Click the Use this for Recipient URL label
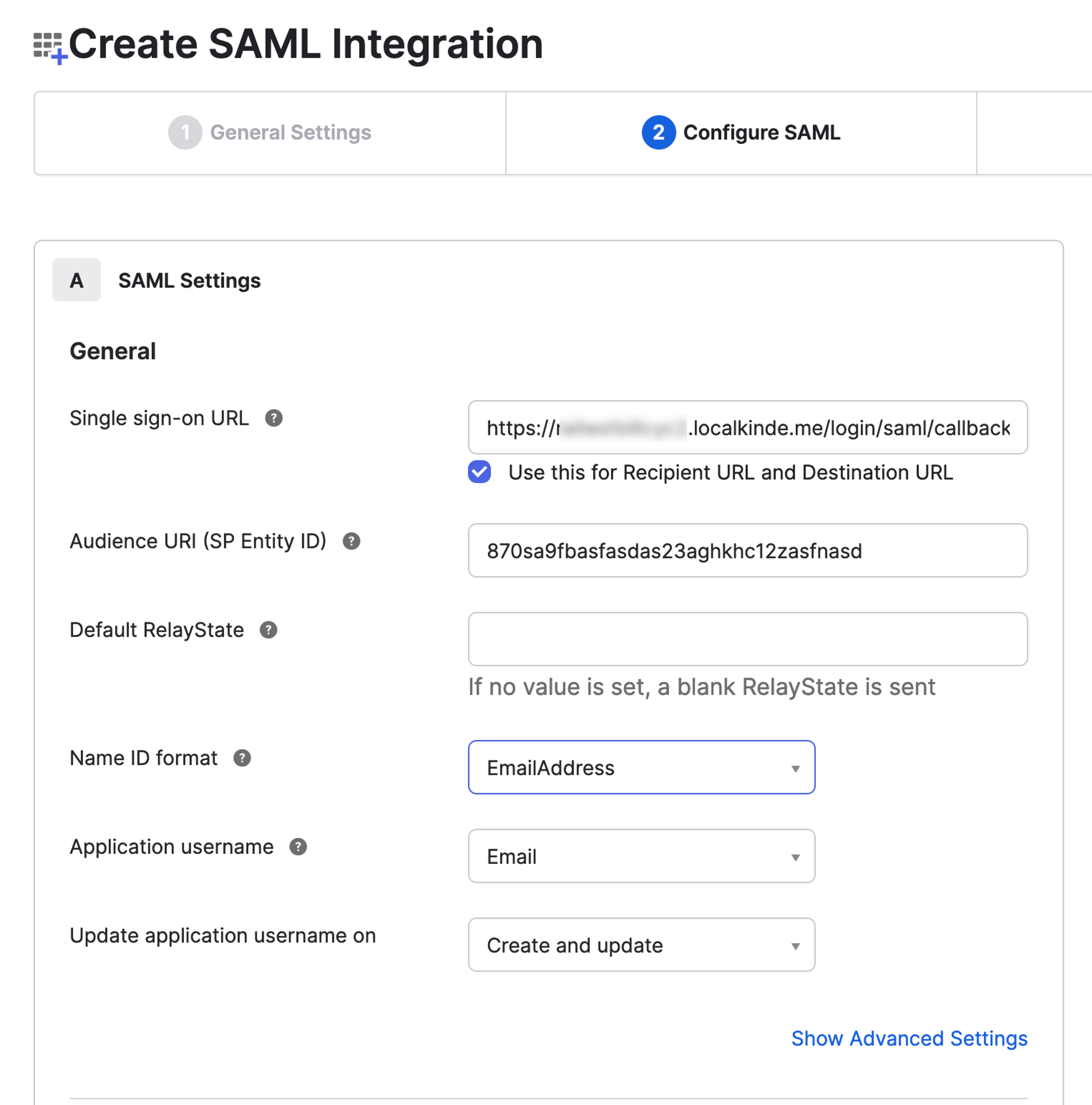This screenshot has height=1105, width=1092. 730,473
